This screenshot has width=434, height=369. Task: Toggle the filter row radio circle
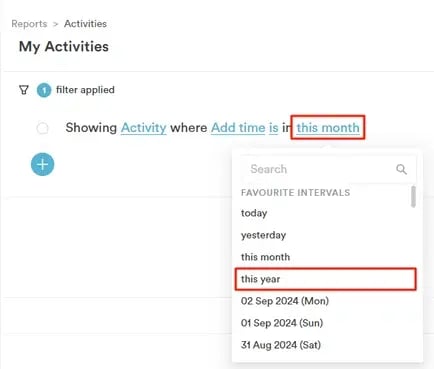(43, 128)
